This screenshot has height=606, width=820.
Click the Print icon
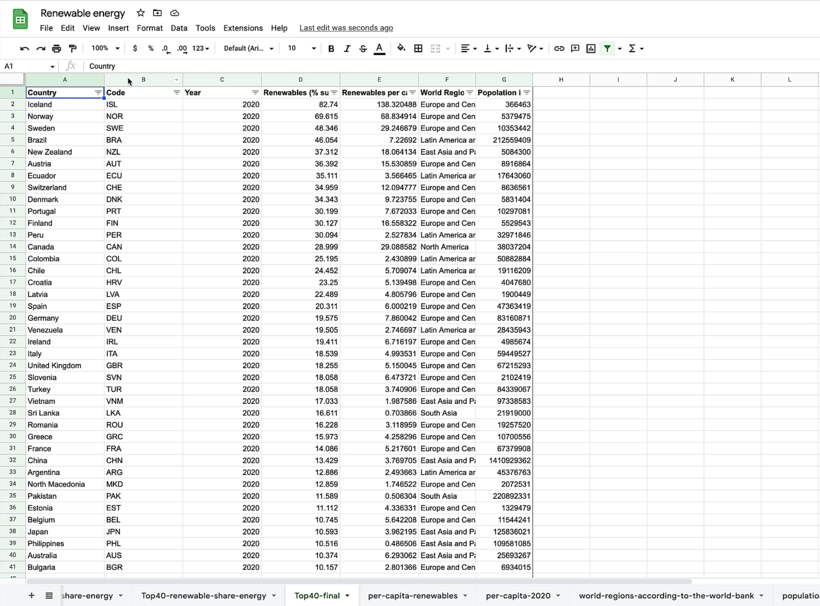pos(56,49)
